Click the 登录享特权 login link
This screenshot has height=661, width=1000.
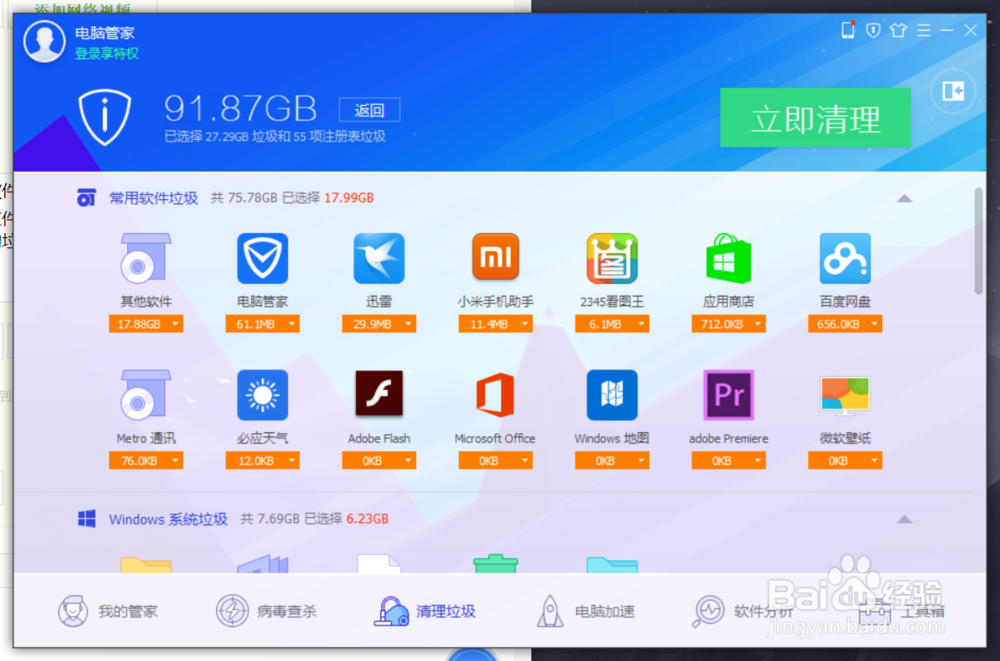[x=107, y=54]
